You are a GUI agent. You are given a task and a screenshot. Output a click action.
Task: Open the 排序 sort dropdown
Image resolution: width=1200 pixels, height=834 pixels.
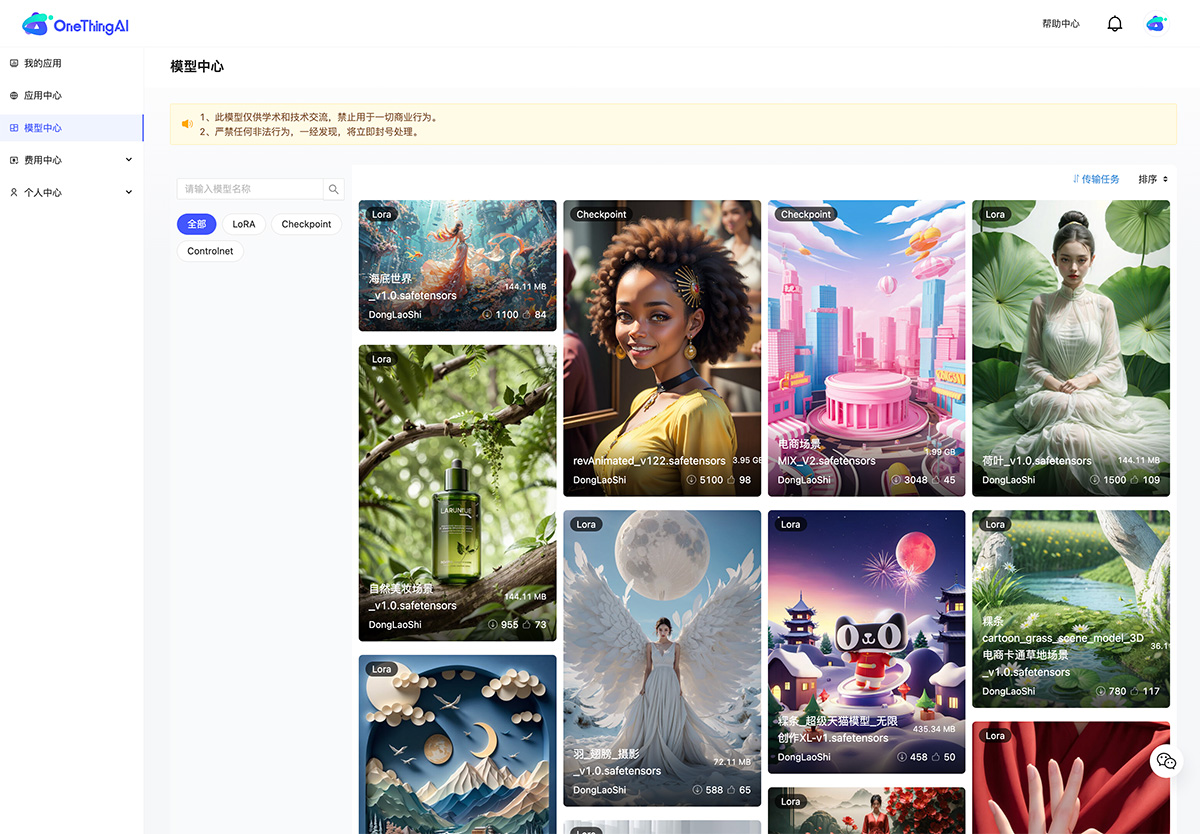point(1152,179)
